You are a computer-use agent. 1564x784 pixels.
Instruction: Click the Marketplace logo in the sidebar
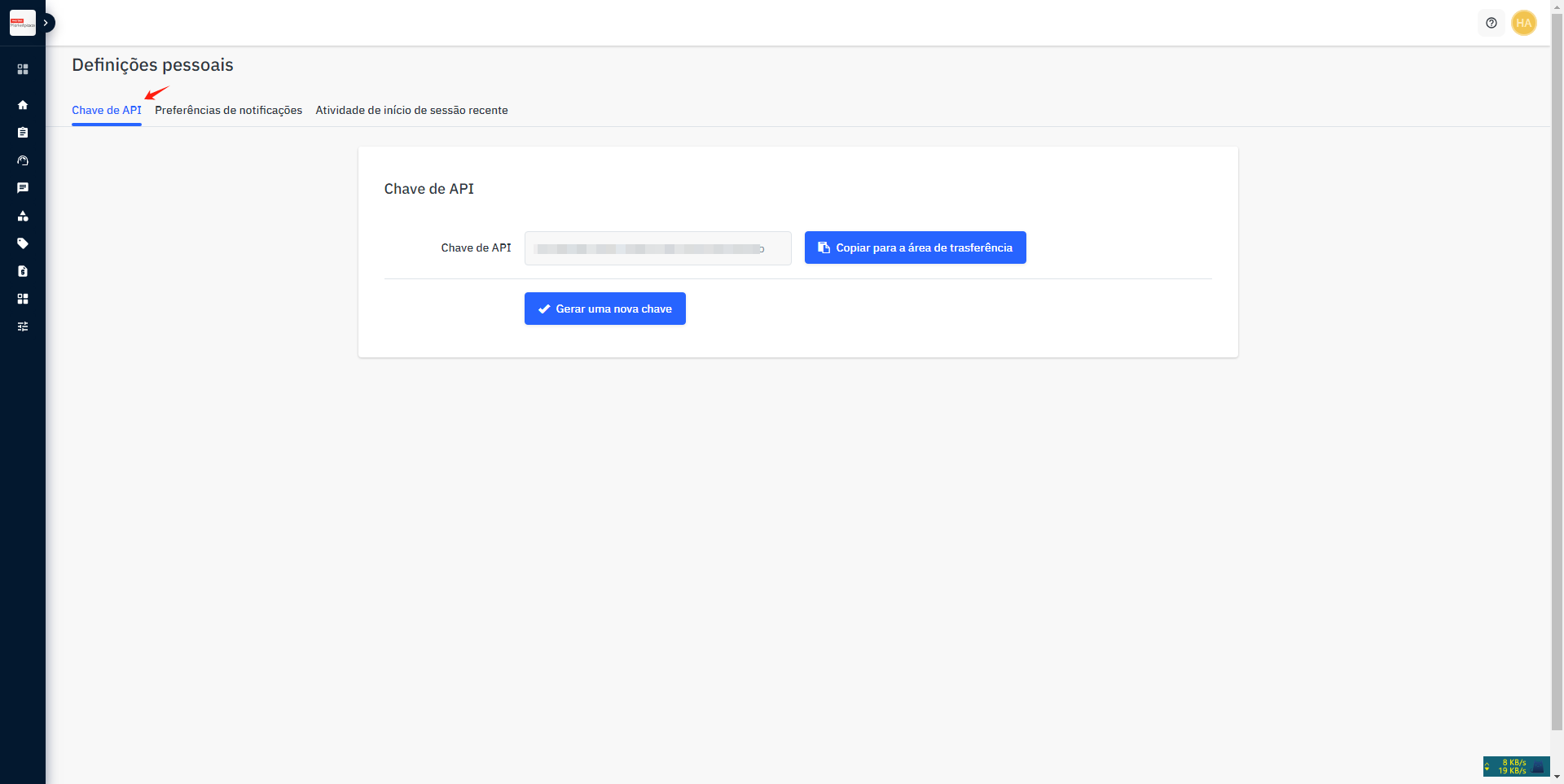22,23
